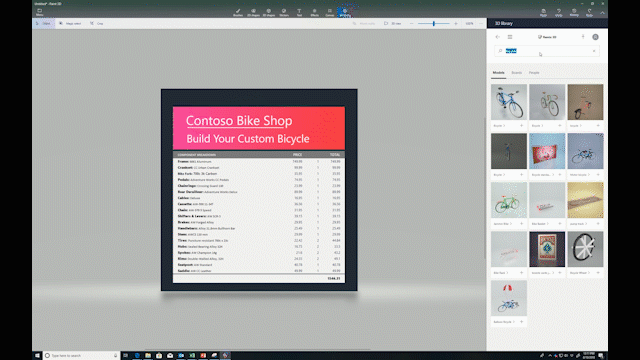
Task: Select the Motor bicycle thumbnail
Action: coord(585,151)
